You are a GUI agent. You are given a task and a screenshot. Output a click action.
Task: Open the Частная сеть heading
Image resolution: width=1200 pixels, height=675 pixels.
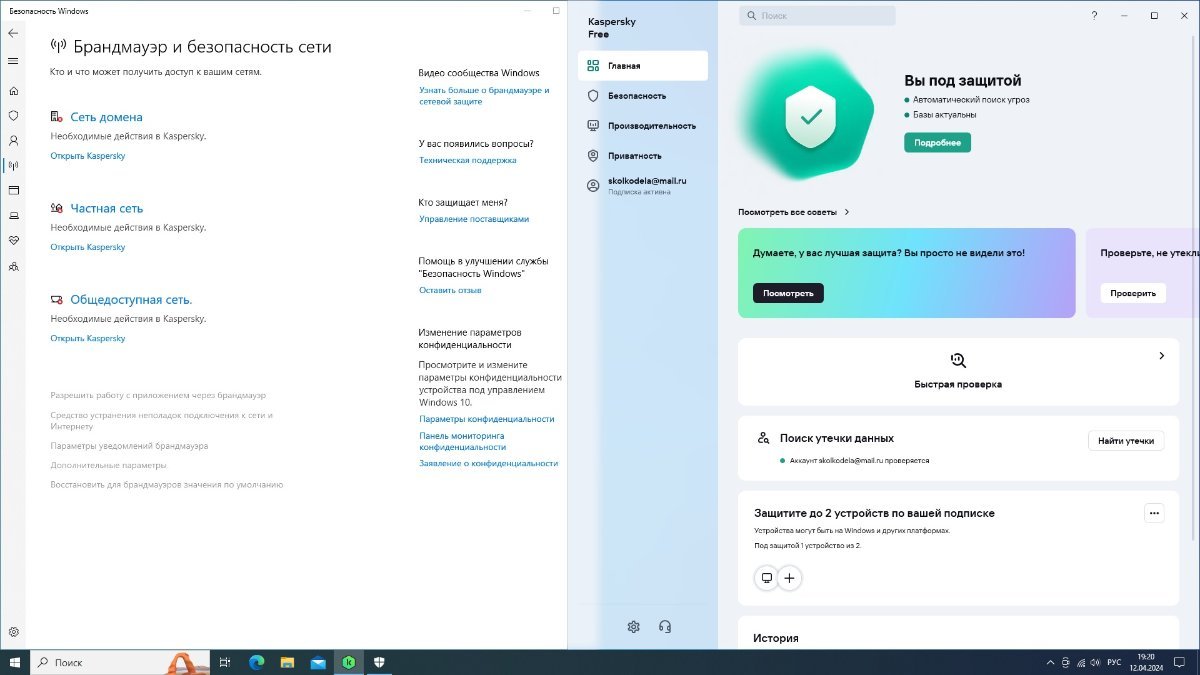[x=107, y=208]
